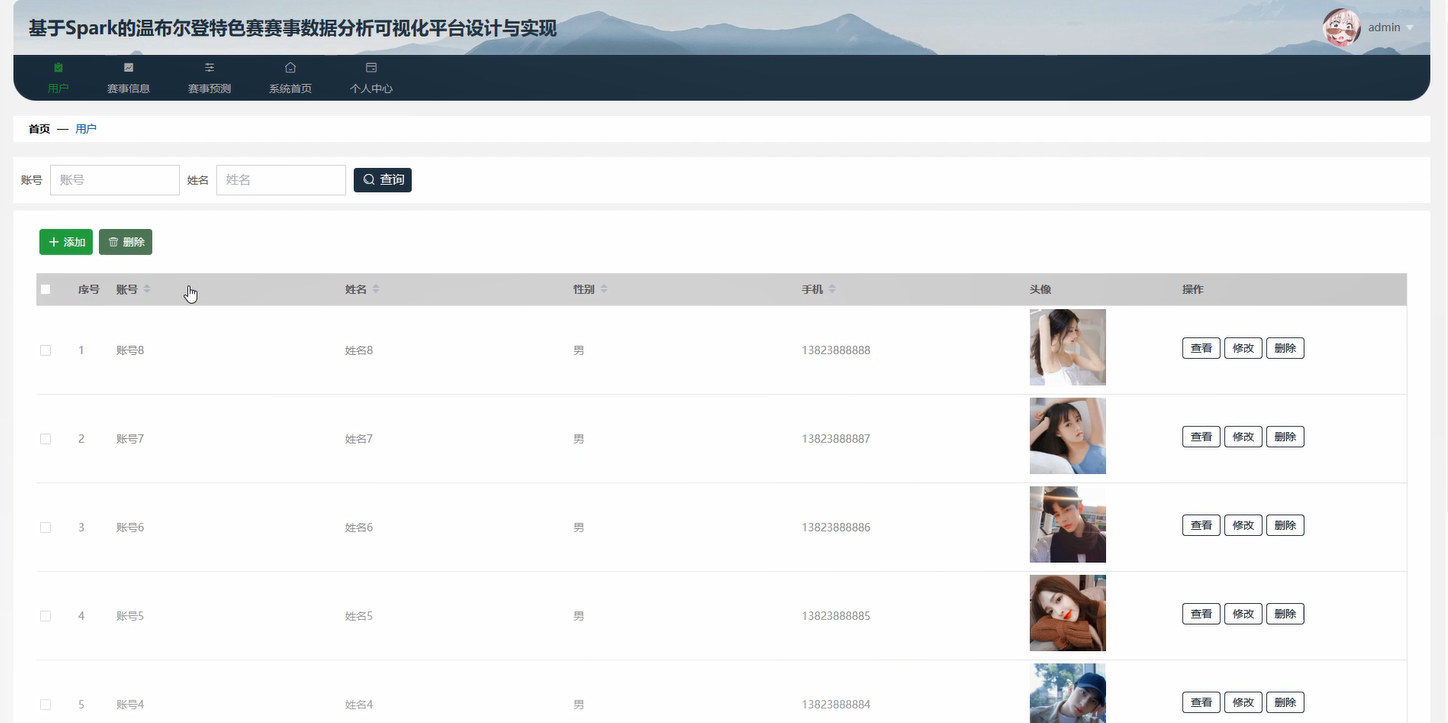Check the row for 账号8
This screenshot has width=1448, height=723.
(45, 350)
